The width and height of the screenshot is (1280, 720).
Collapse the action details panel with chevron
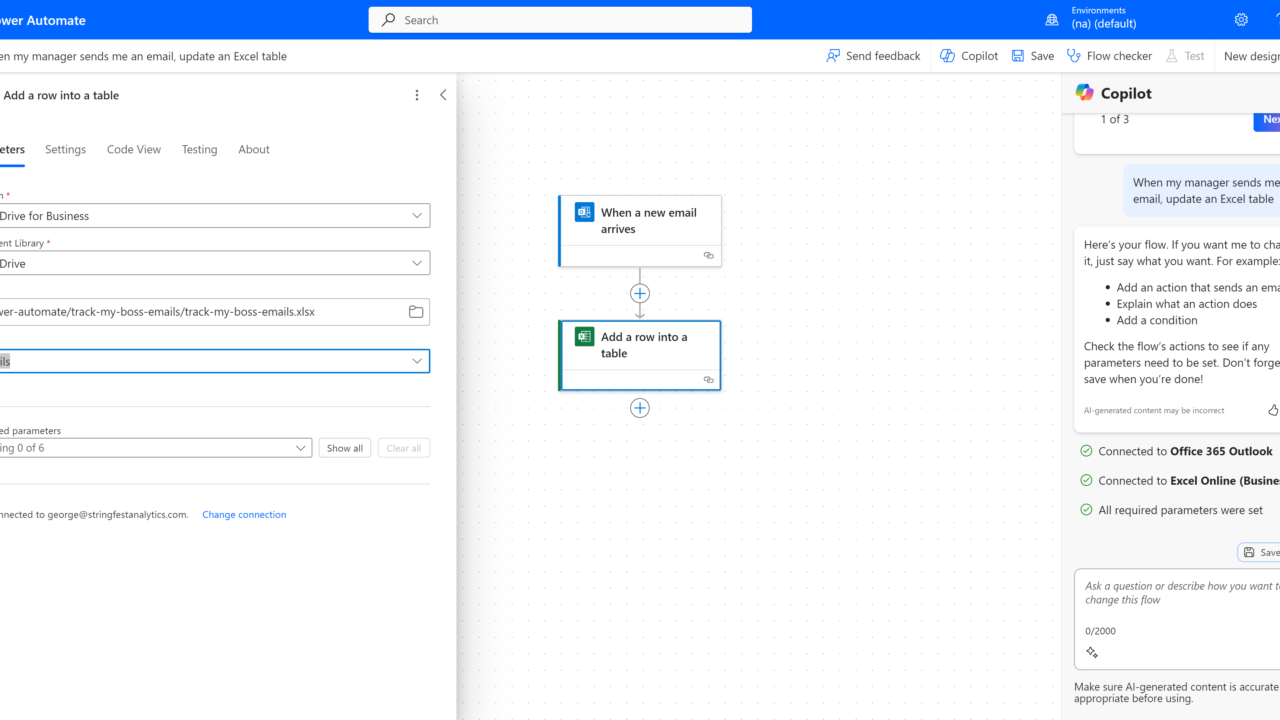click(x=443, y=95)
